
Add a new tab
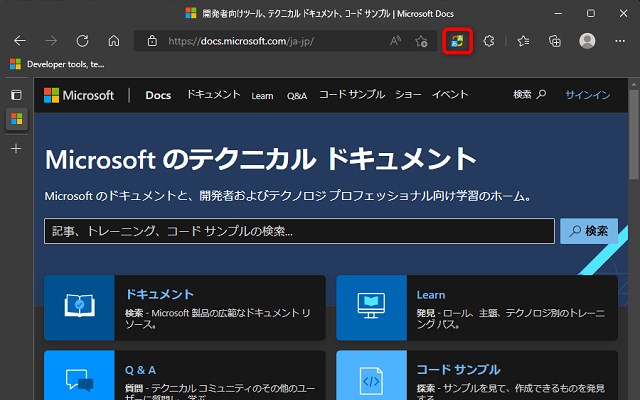point(16,149)
